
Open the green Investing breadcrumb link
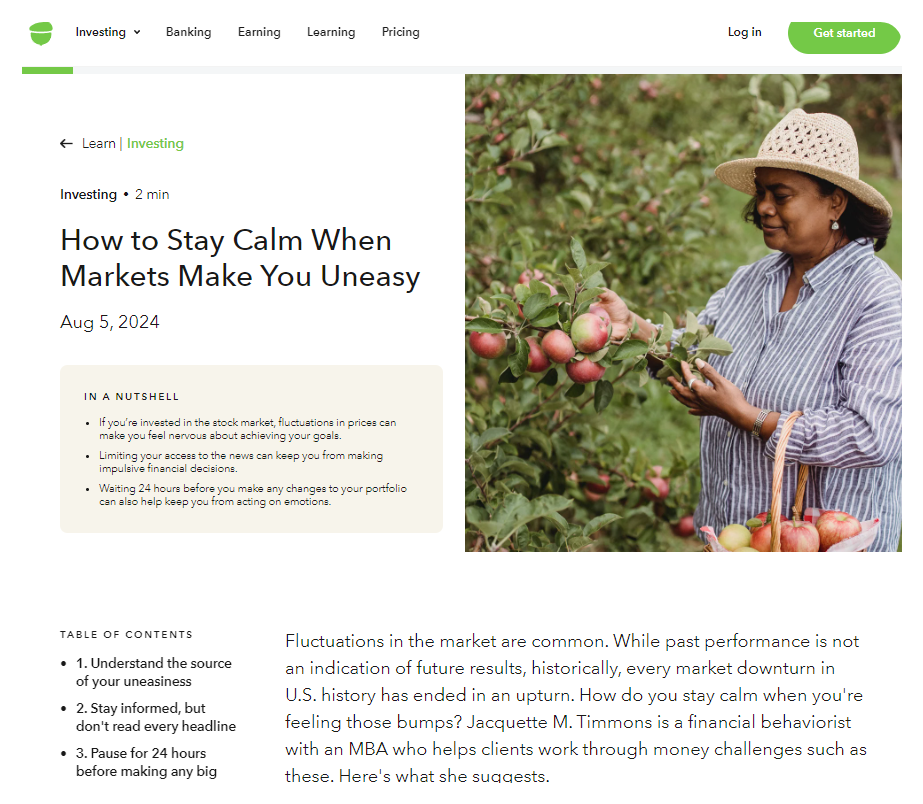coord(155,144)
